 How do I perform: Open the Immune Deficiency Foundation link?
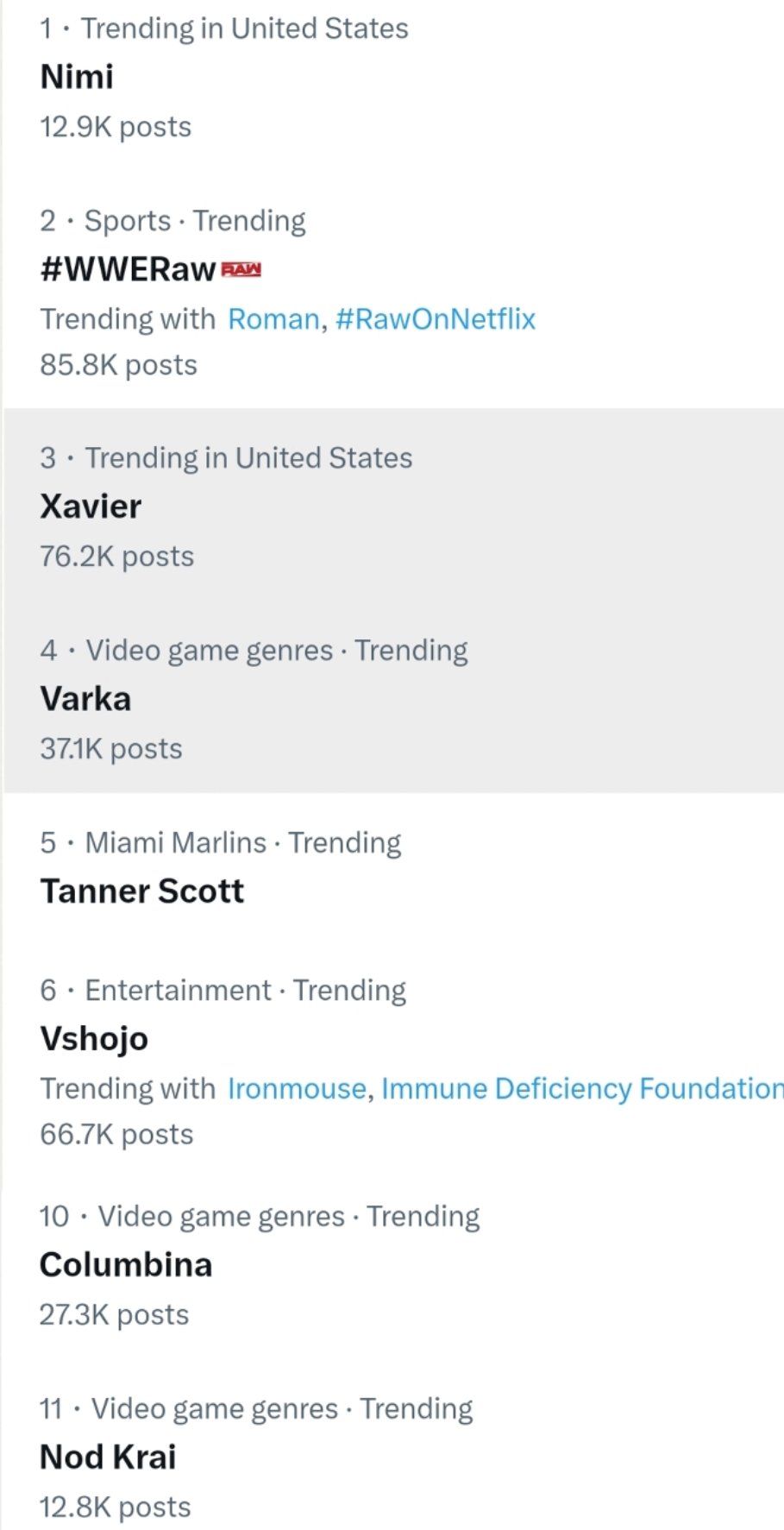point(582,1089)
